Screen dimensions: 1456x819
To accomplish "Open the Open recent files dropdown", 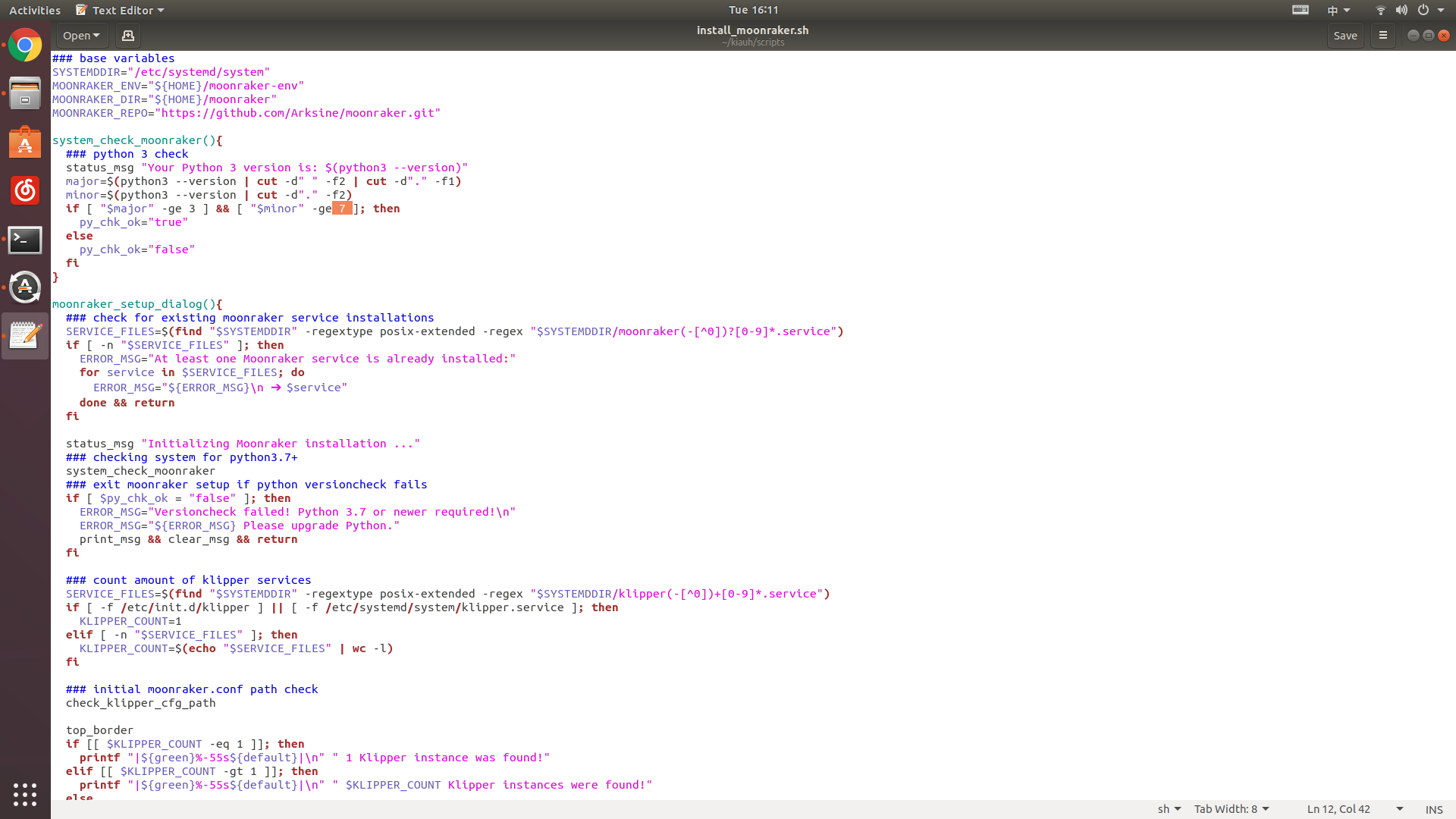I will (81, 36).
